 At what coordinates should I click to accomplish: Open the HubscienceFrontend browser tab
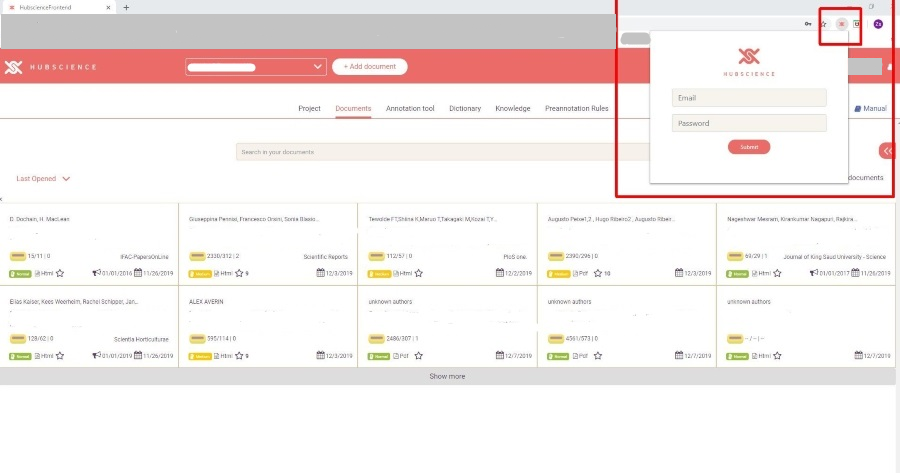pos(58,7)
